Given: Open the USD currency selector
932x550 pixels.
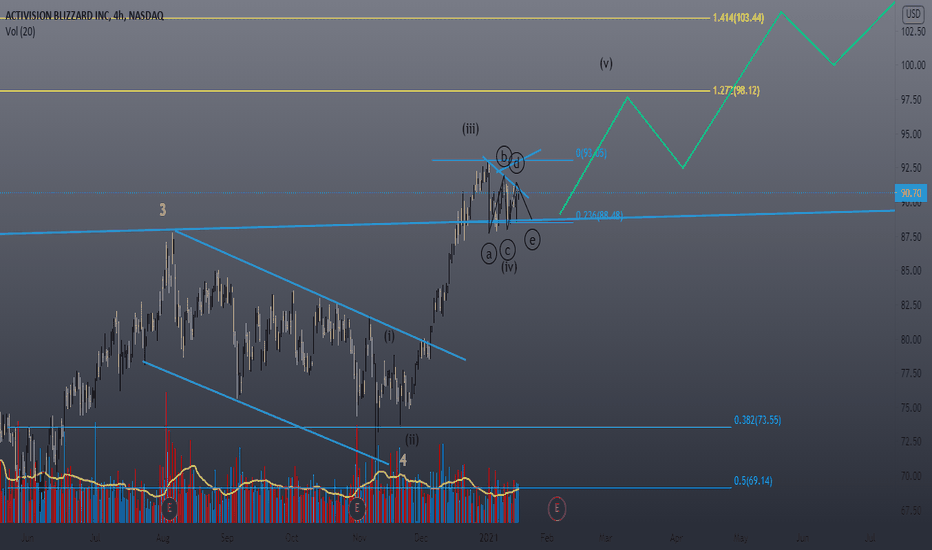Looking at the screenshot, I should 913,14.
